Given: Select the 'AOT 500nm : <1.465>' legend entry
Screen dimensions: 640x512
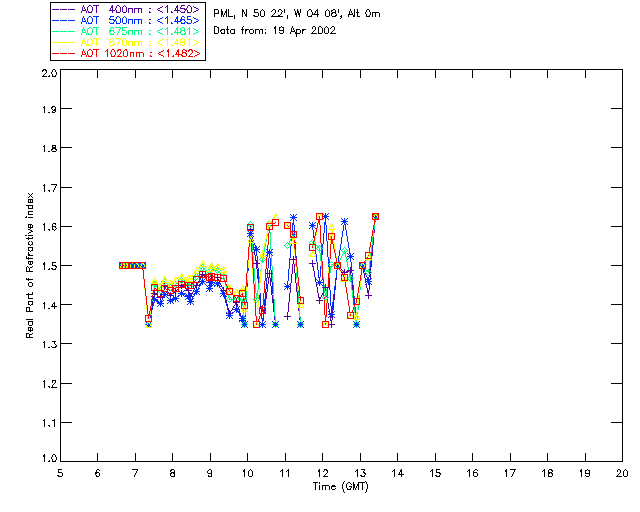Looking at the screenshot, I should tap(127, 20).
